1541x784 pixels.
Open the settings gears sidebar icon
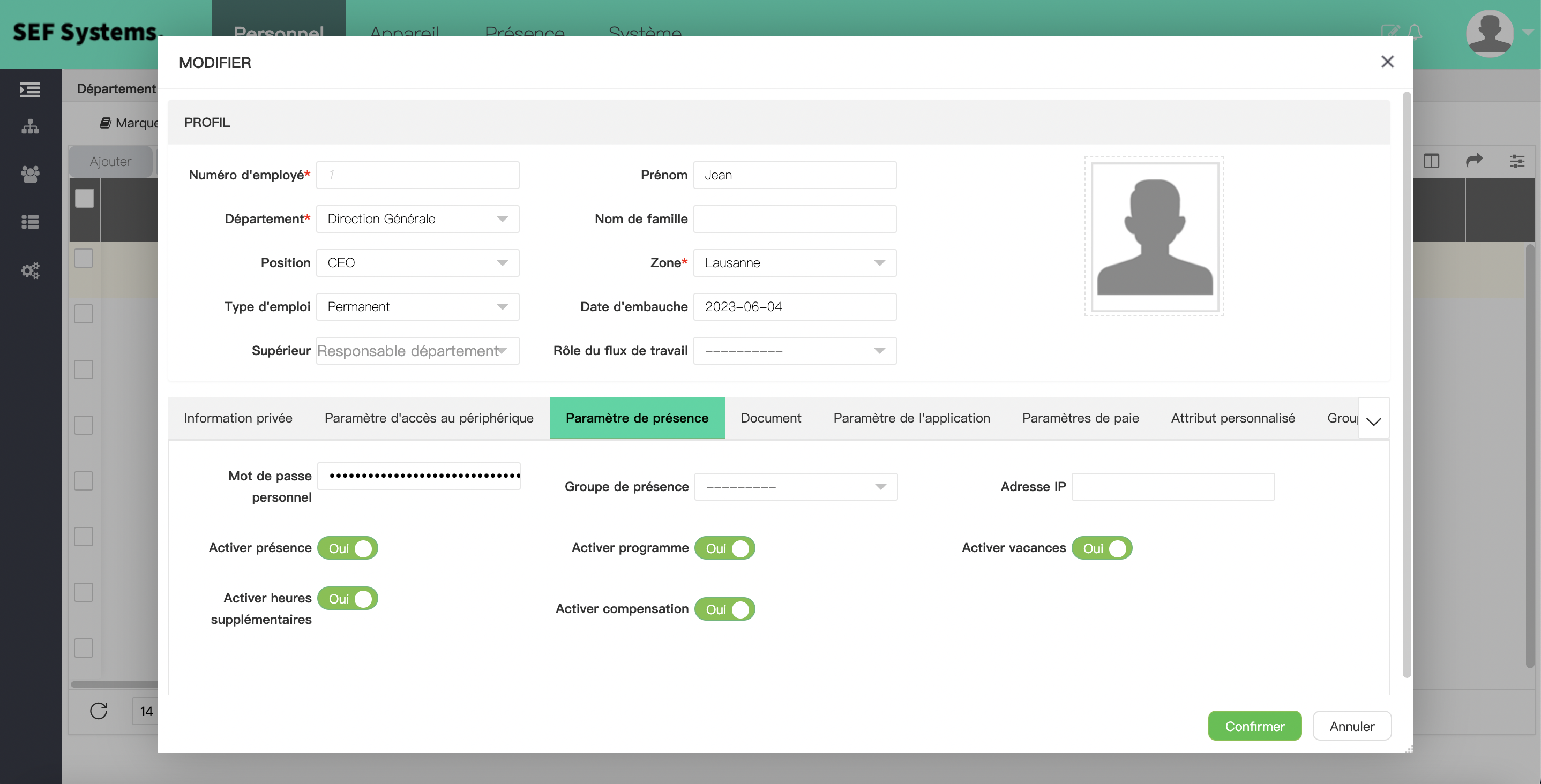[30, 270]
